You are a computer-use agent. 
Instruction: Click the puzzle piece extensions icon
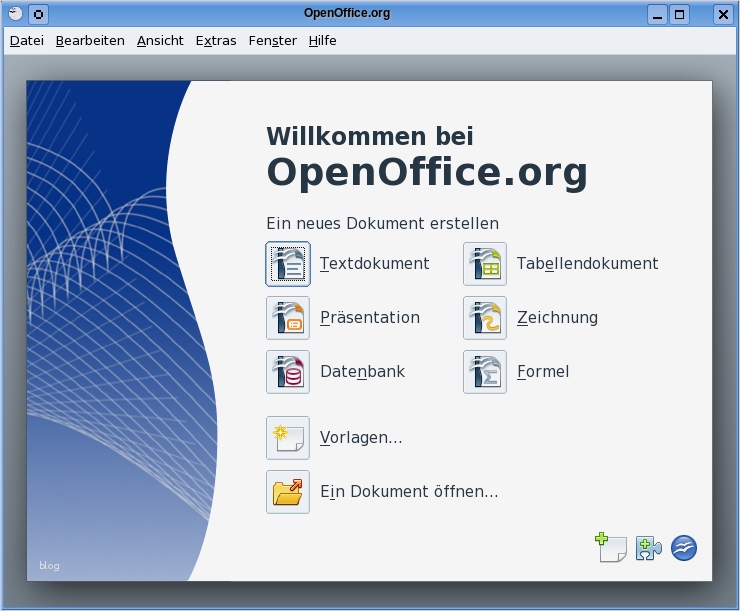coord(648,548)
